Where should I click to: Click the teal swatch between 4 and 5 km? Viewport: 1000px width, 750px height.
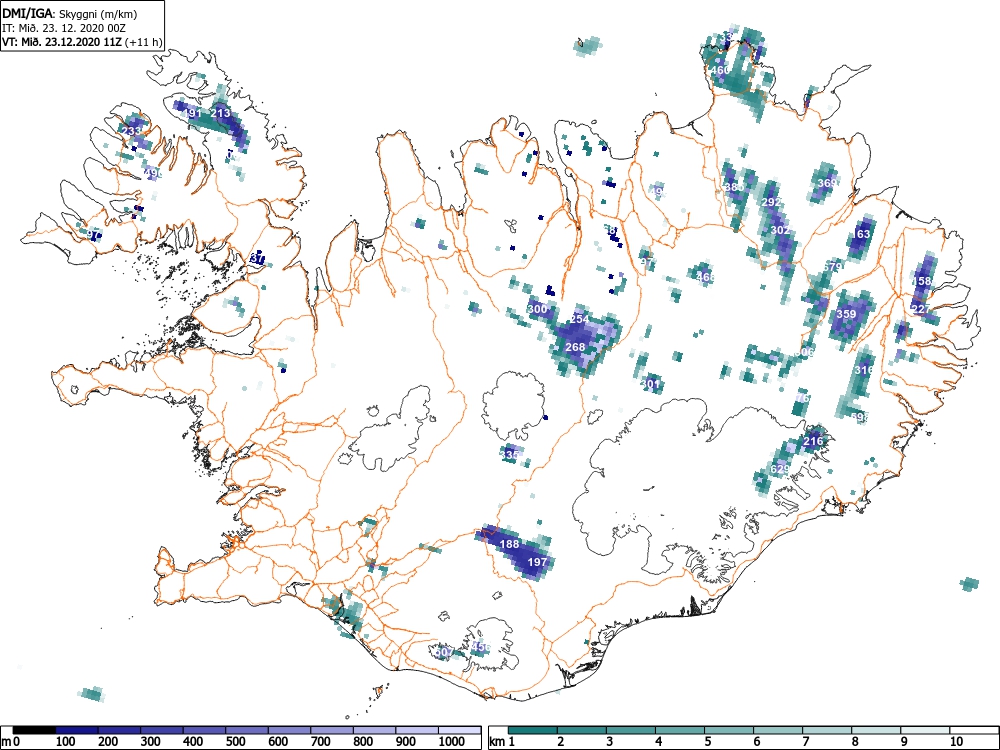point(680,730)
